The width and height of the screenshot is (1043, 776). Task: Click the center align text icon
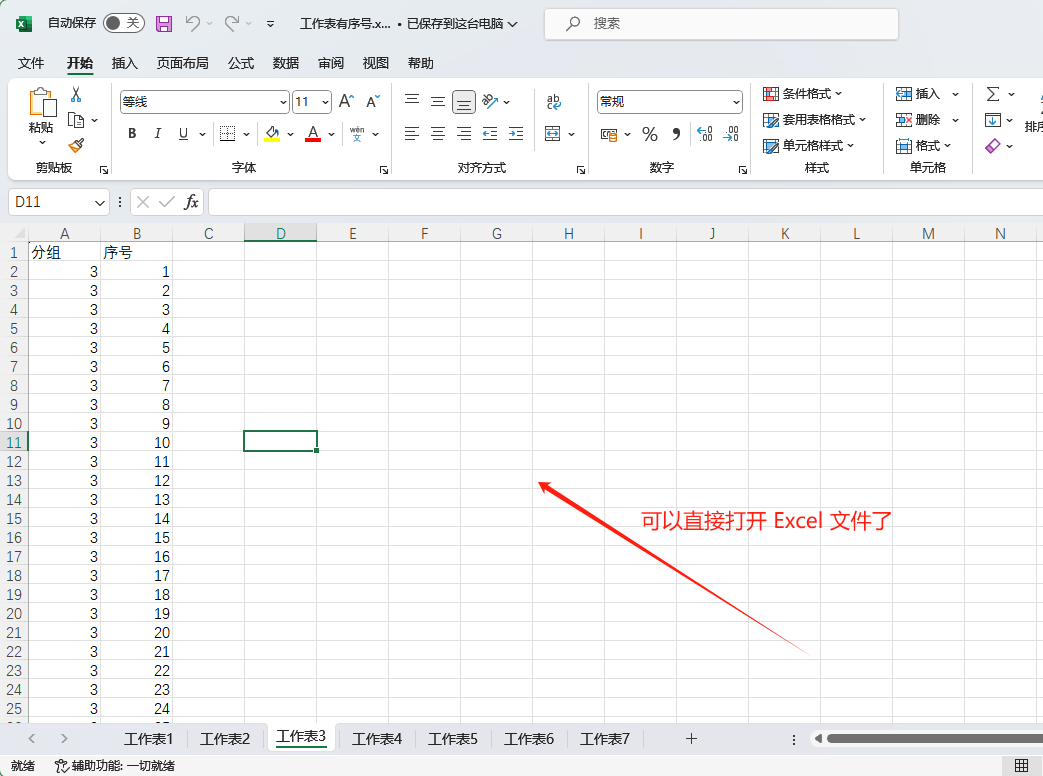coord(438,134)
